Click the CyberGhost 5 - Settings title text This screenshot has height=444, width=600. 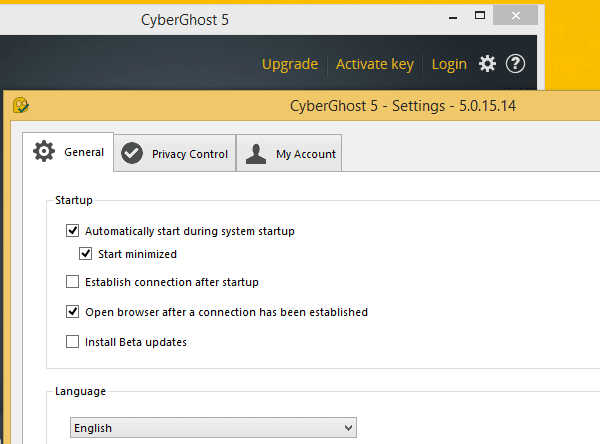(403, 106)
